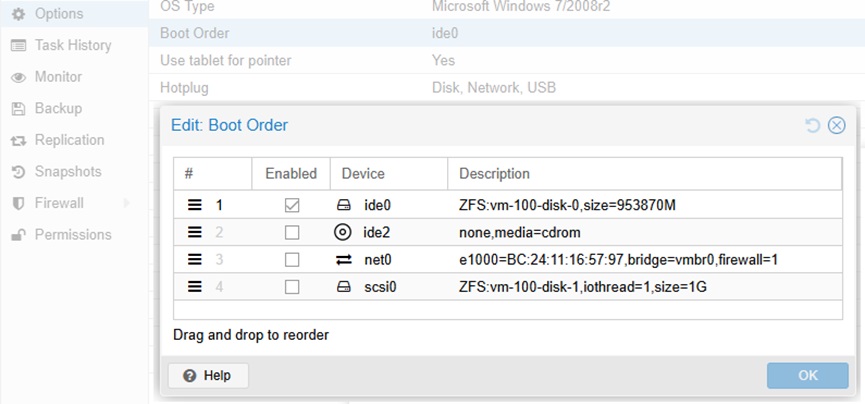Screen dimensions: 865x404
Task: Confirm boot order with OK button
Action: click(808, 375)
